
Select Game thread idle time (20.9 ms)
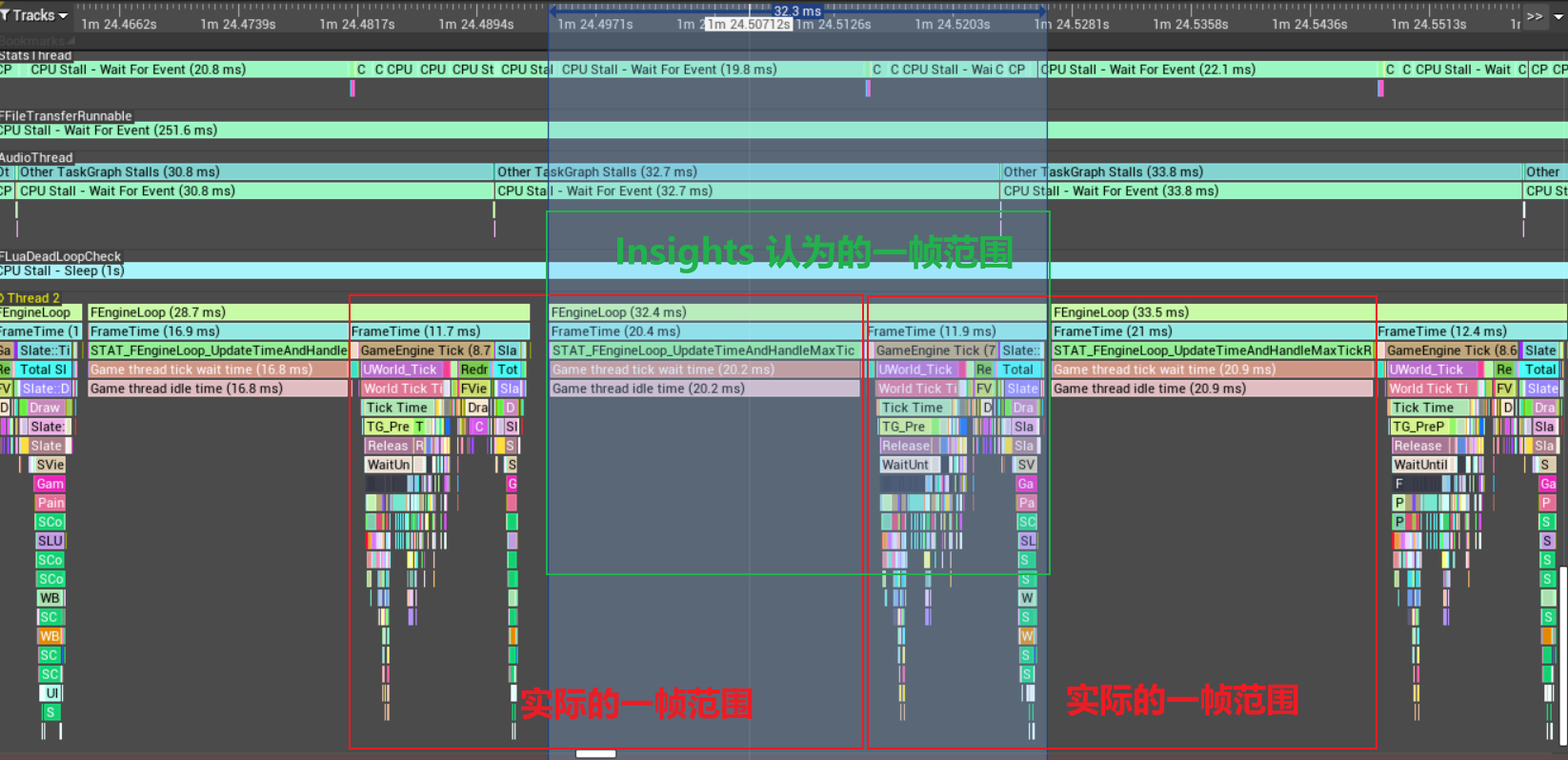[1212, 389]
